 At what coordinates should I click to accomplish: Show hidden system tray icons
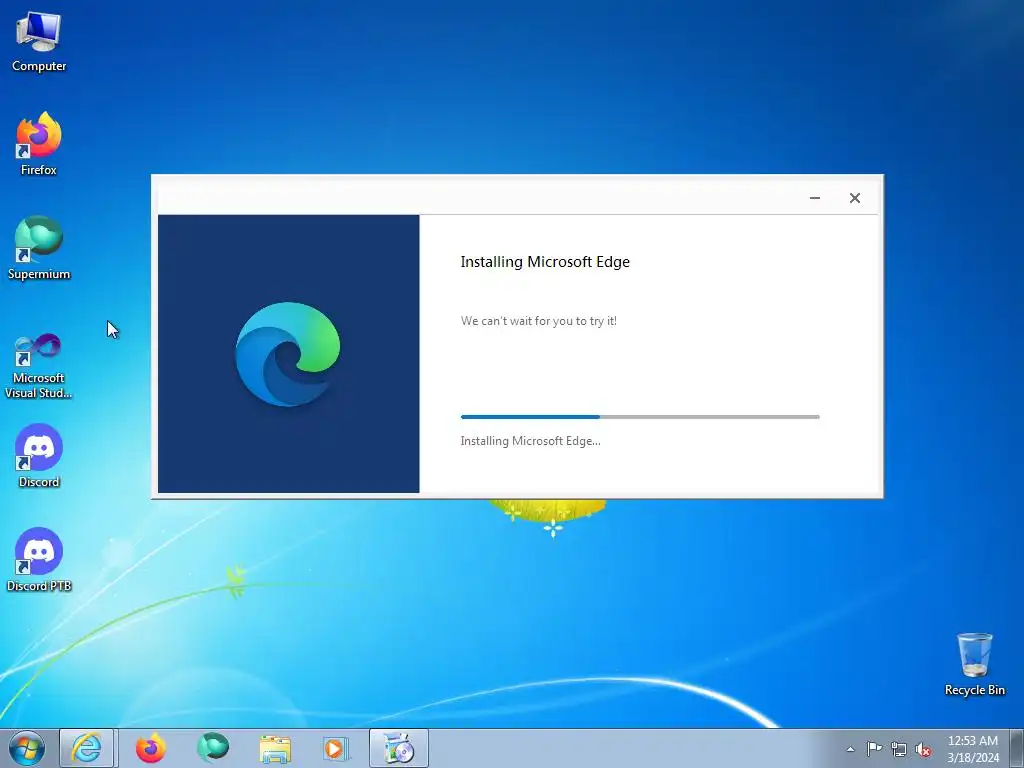(850, 749)
